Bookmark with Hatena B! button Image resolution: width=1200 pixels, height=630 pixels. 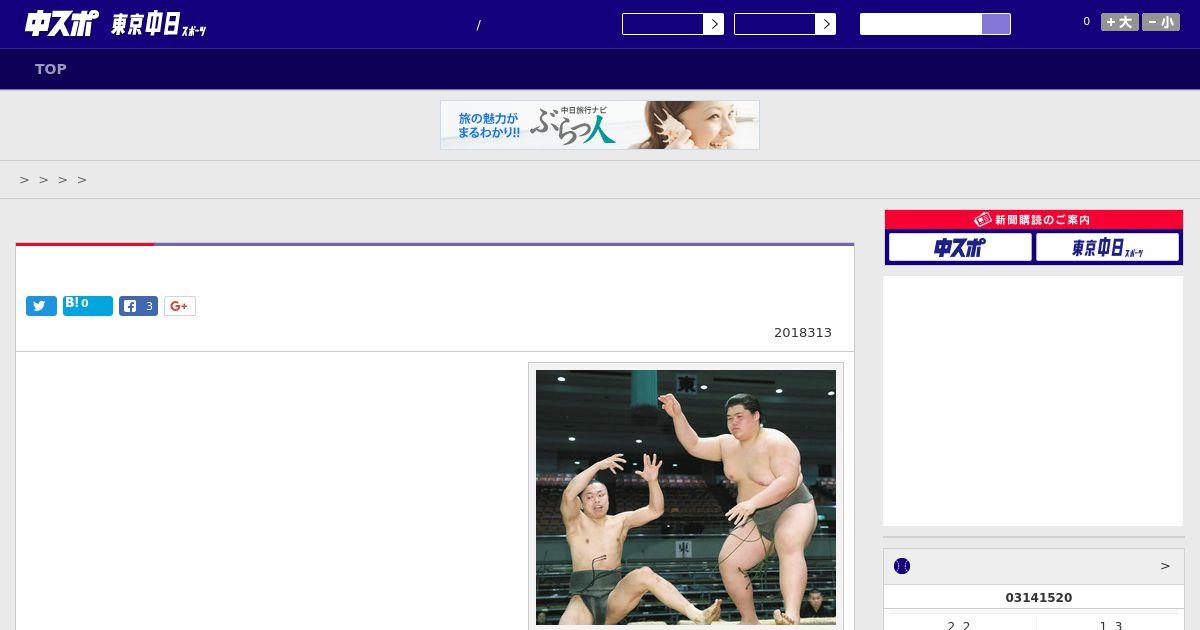point(88,306)
